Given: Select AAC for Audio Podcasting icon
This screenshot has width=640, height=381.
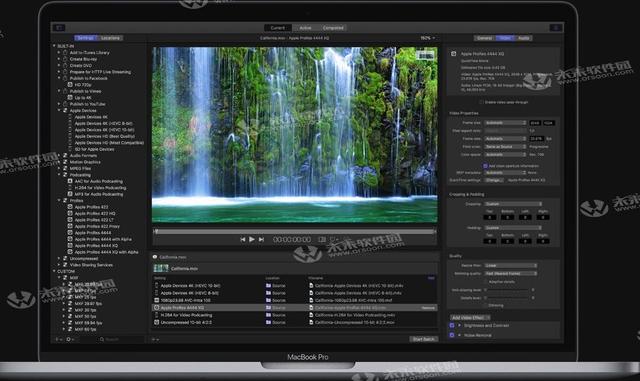Looking at the screenshot, I should [70, 181].
